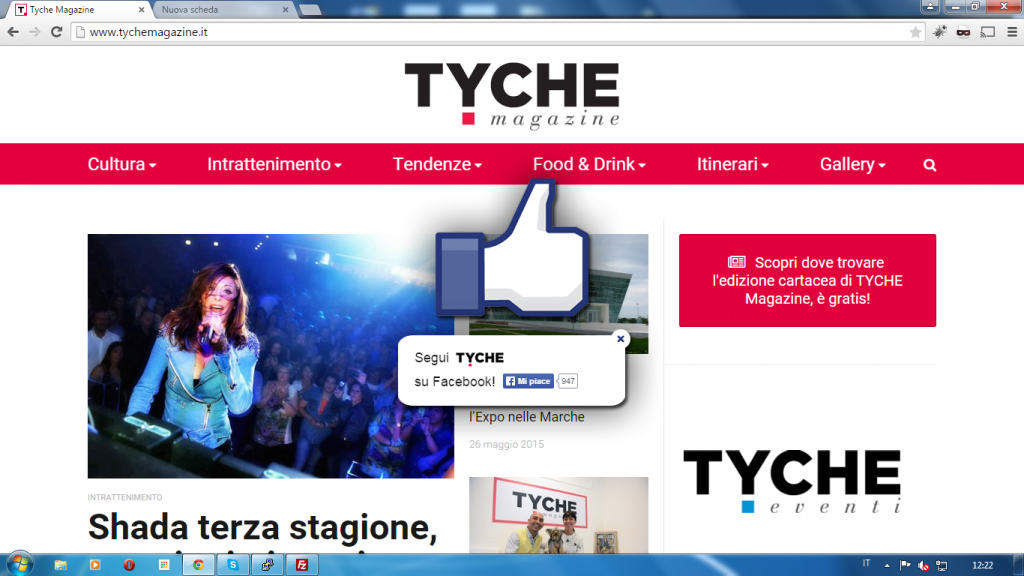This screenshot has height=576, width=1024.
Task: Click the cast screen extension icon
Action: 988,32
